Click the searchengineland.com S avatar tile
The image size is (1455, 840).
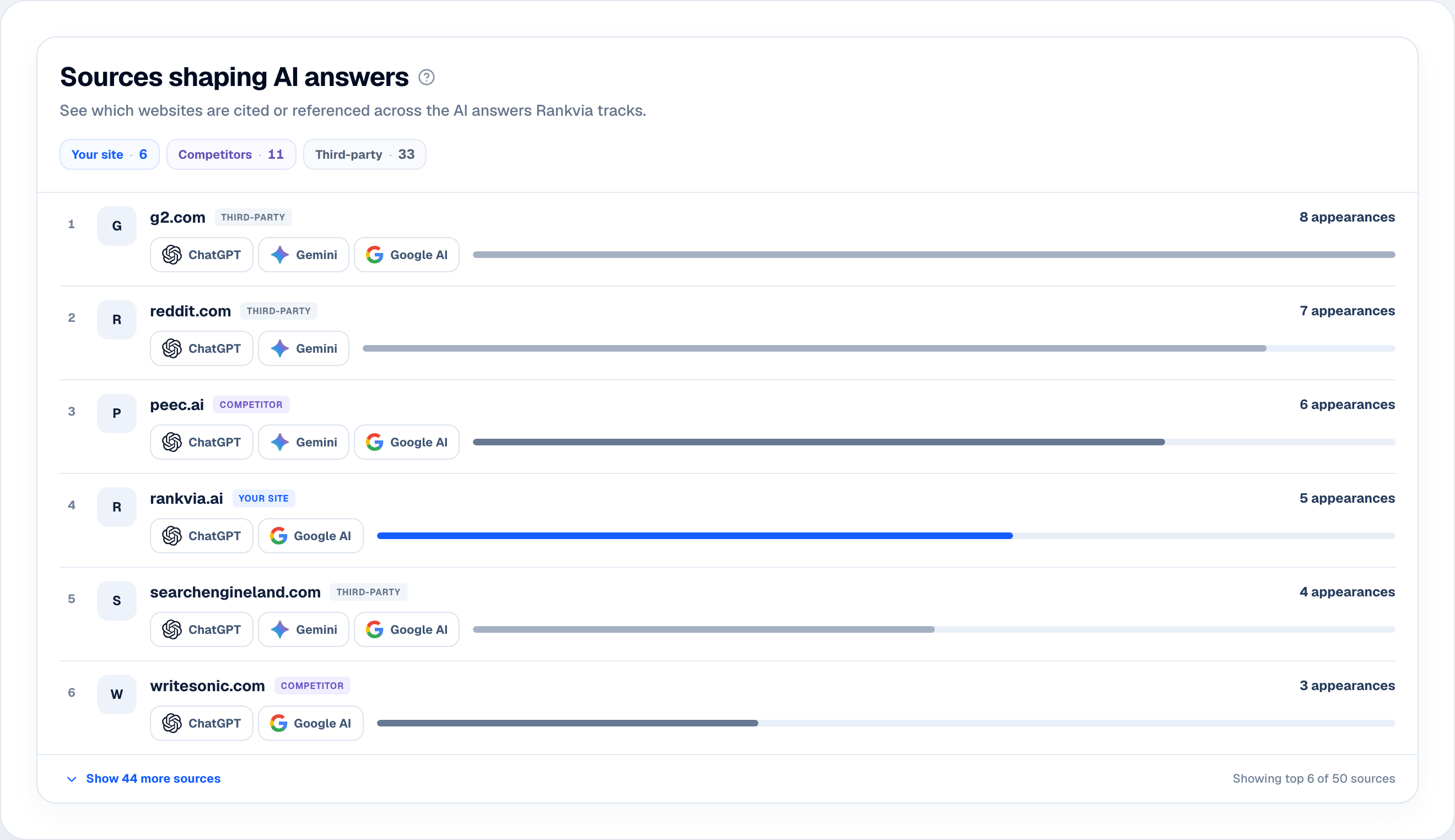pos(116,601)
